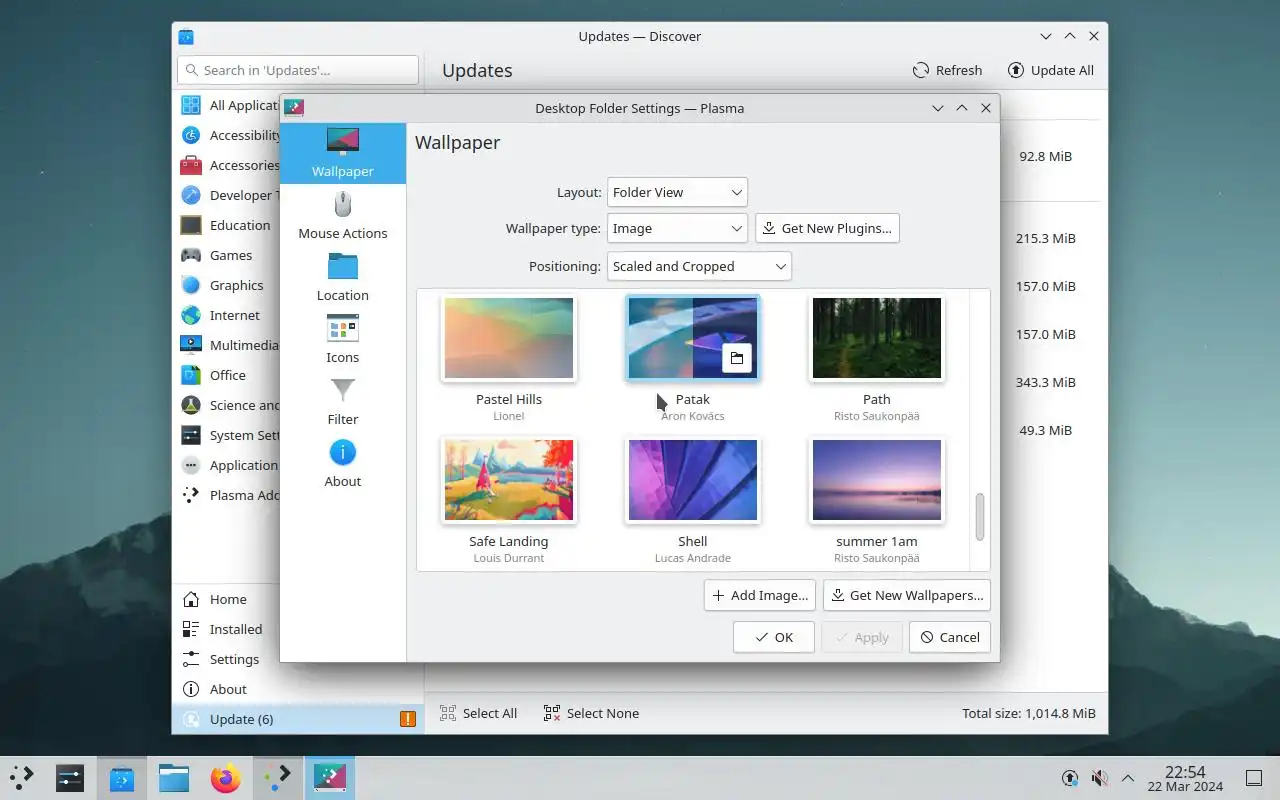Open the Mouse Actions settings page
The height and width of the screenshot is (800, 1280).
coord(342,216)
